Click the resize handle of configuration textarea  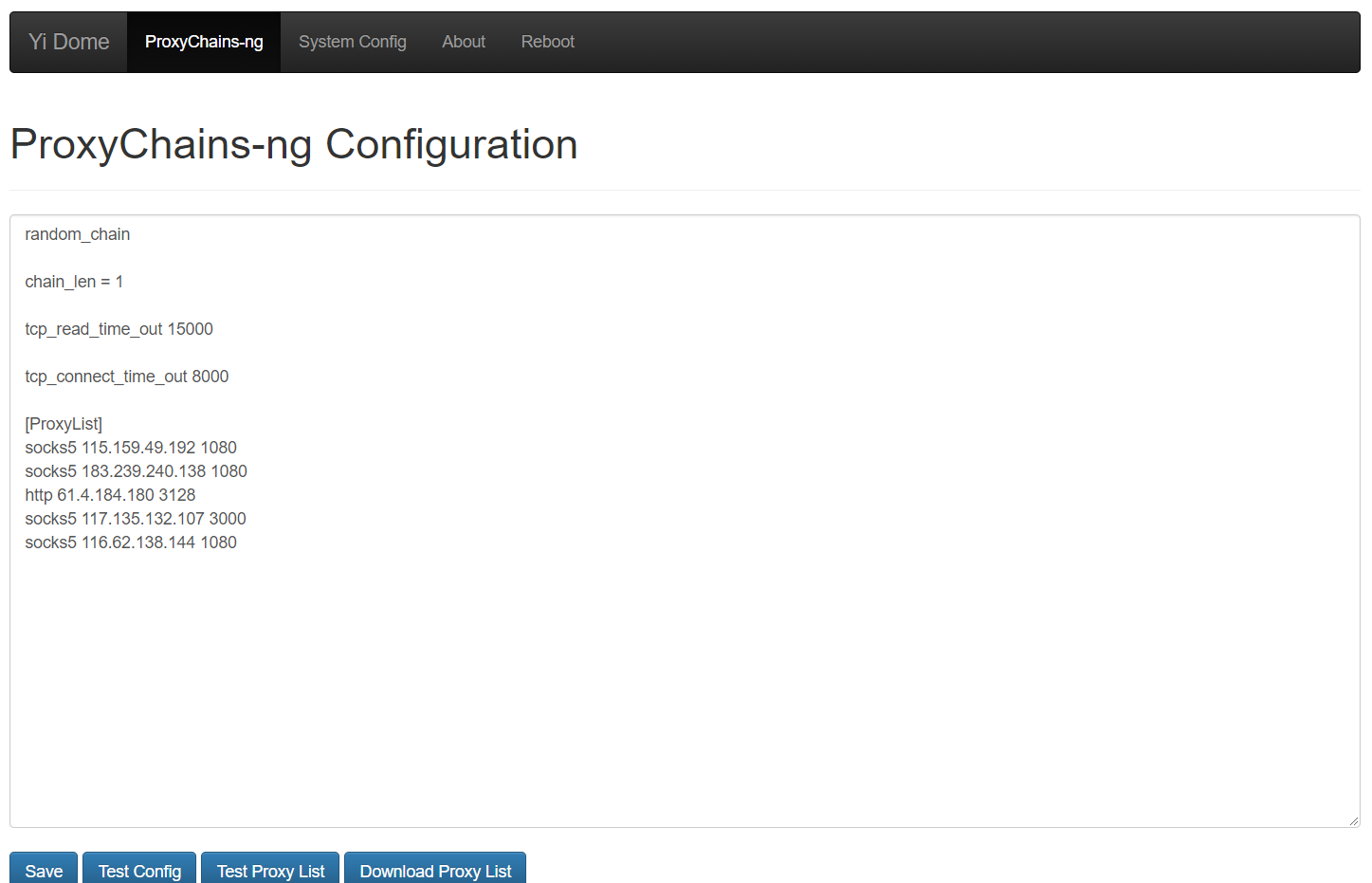[1353, 820]
